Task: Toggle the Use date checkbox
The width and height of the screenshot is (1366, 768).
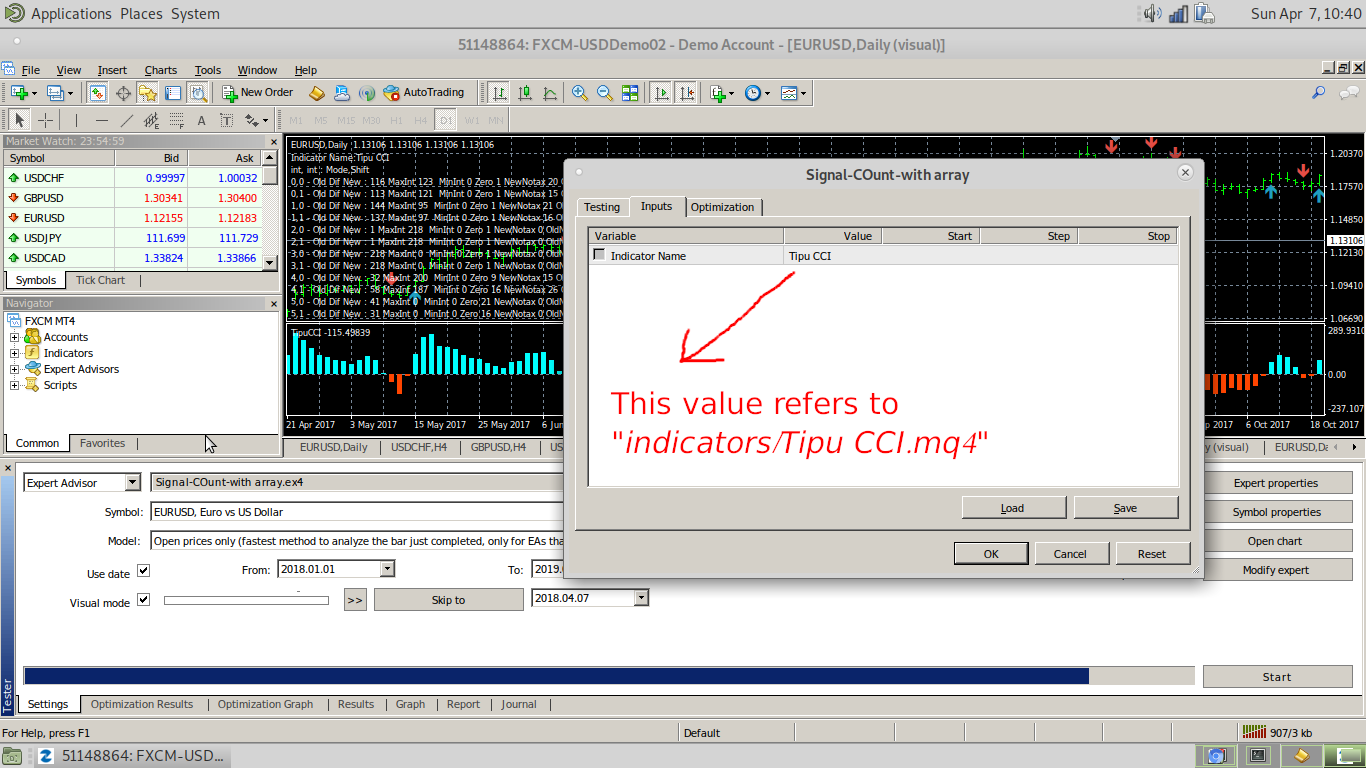Action: [x=143, y=571]
